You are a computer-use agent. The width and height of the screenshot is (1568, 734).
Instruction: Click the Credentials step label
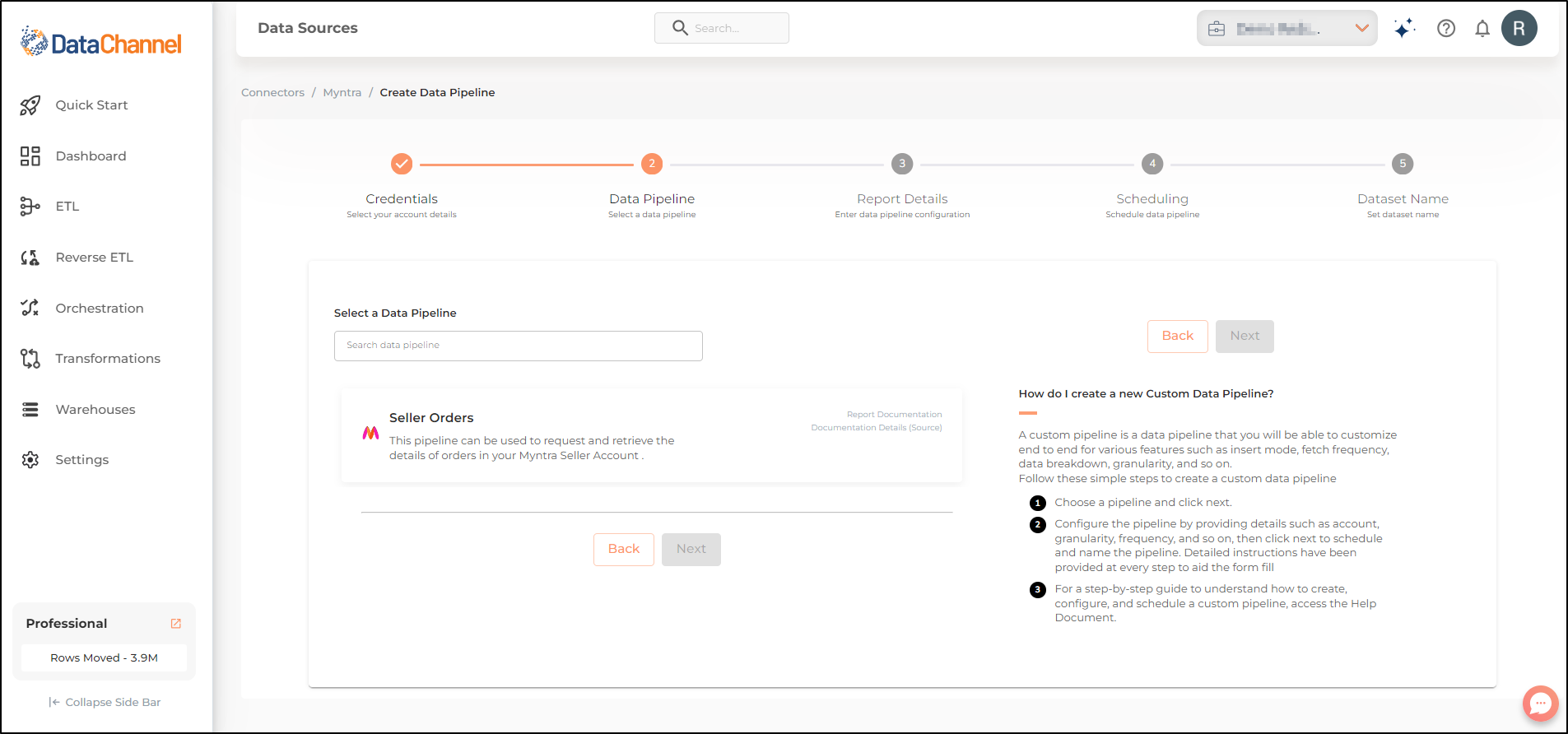tap(402, 199)
